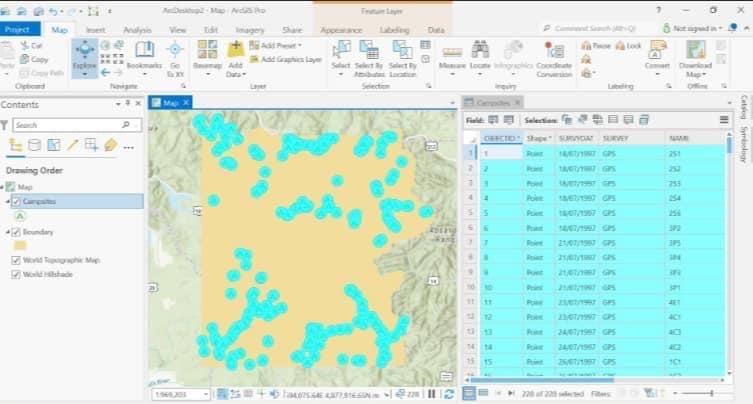This screenshot has width=753, height=404.
Task: Select the Explore navigation tool
Action: [85, 56]
